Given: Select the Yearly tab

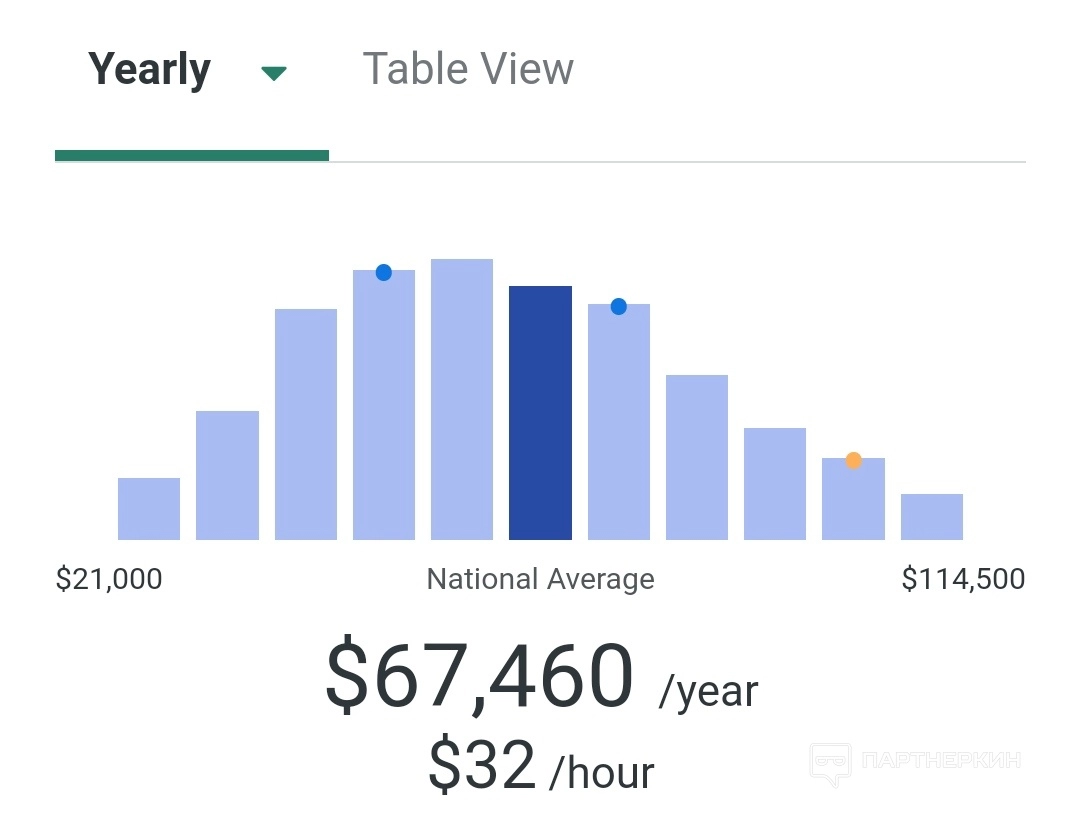Looking at the screenshot, I should [150, 70].
